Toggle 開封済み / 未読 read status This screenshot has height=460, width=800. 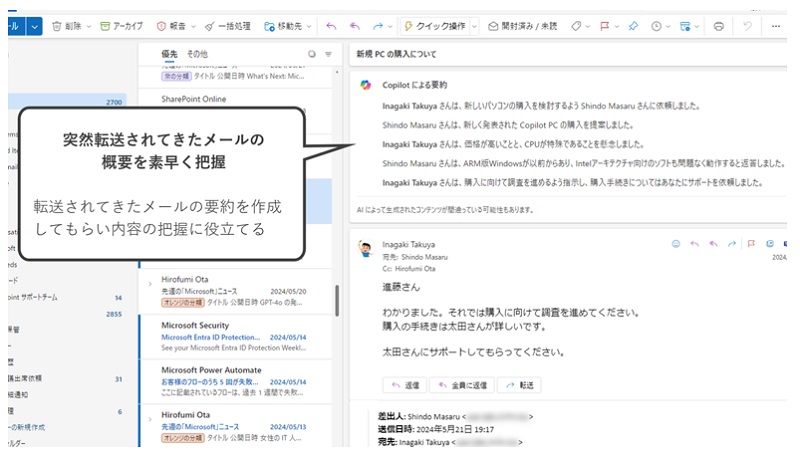(522, 26)
